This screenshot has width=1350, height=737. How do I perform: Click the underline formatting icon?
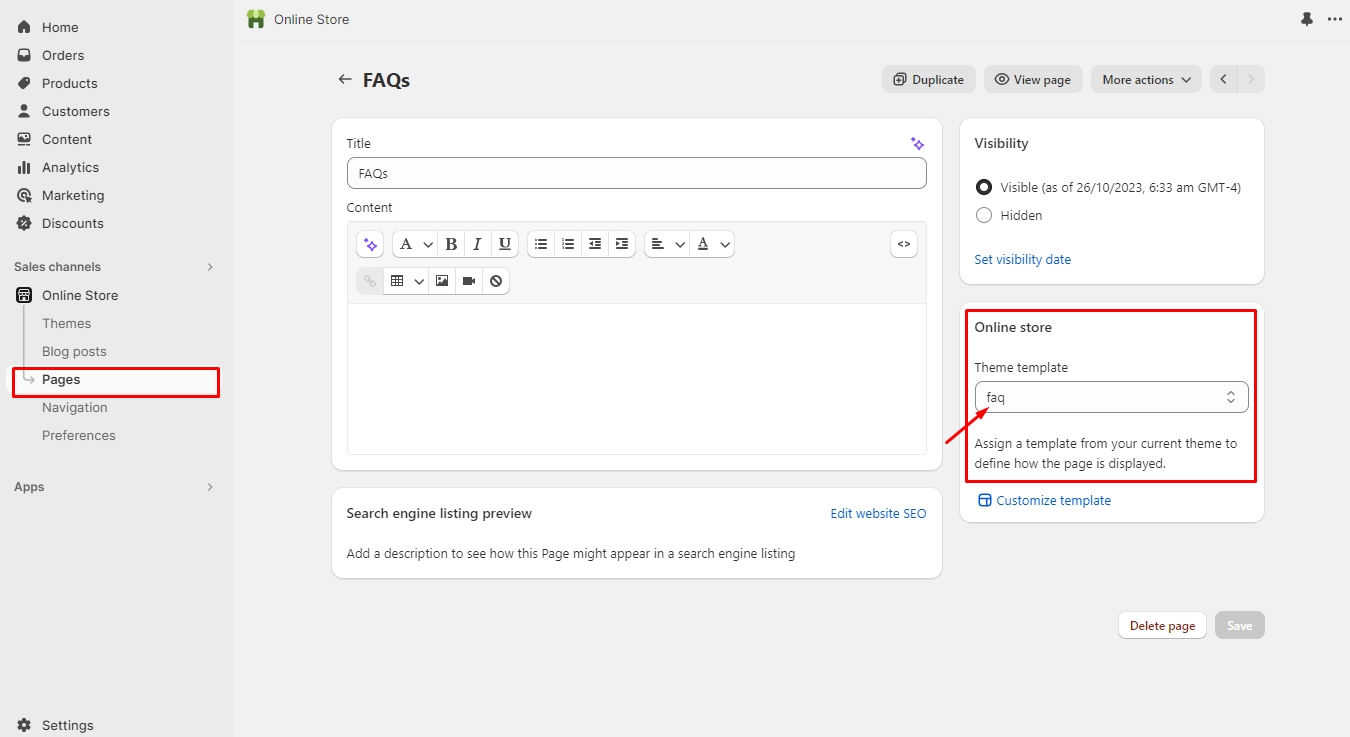(x=505, y=244)
